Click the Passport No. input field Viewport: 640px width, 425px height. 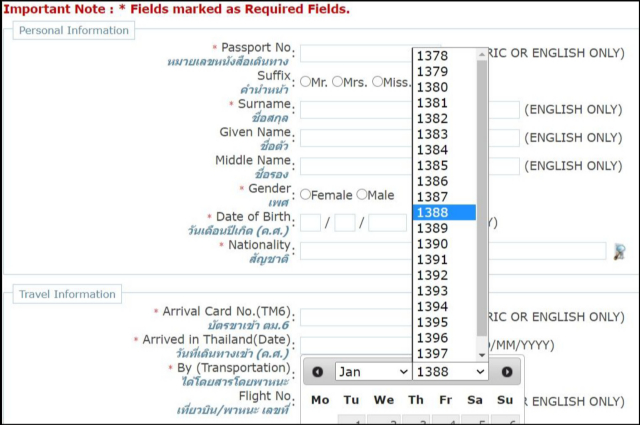[355, 54]
